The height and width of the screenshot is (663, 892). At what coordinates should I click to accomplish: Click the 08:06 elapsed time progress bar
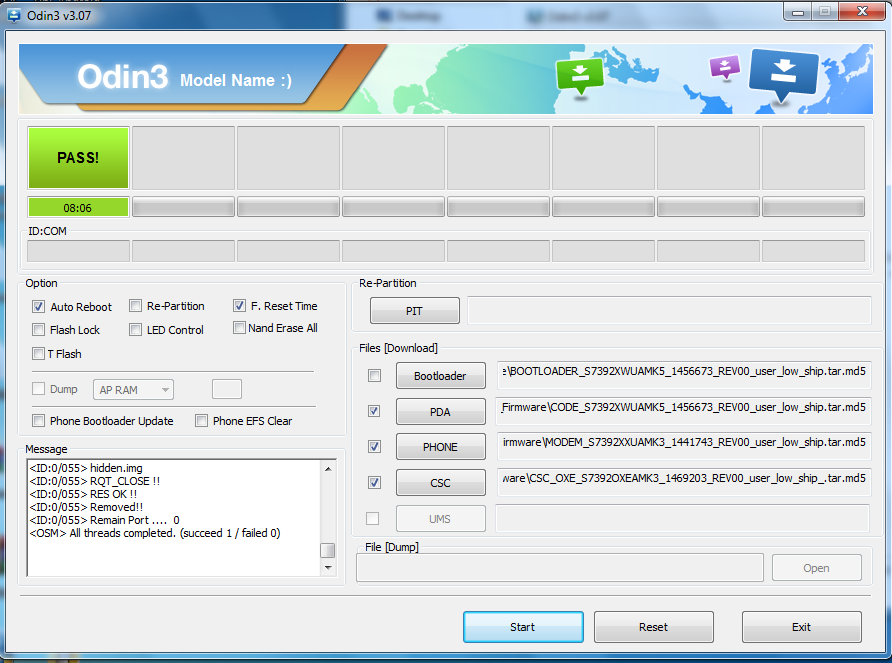(79, 208)
